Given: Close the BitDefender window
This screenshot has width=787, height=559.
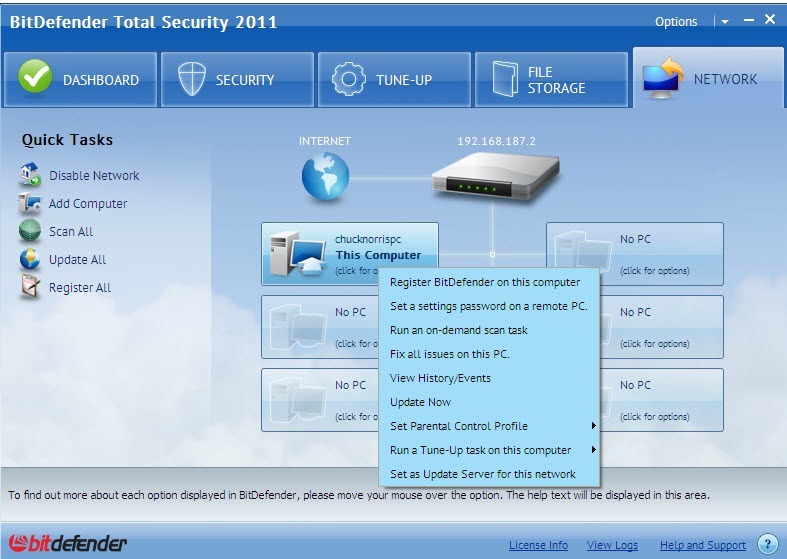Looking at the screenshot, I should click(x=770, y=19).
